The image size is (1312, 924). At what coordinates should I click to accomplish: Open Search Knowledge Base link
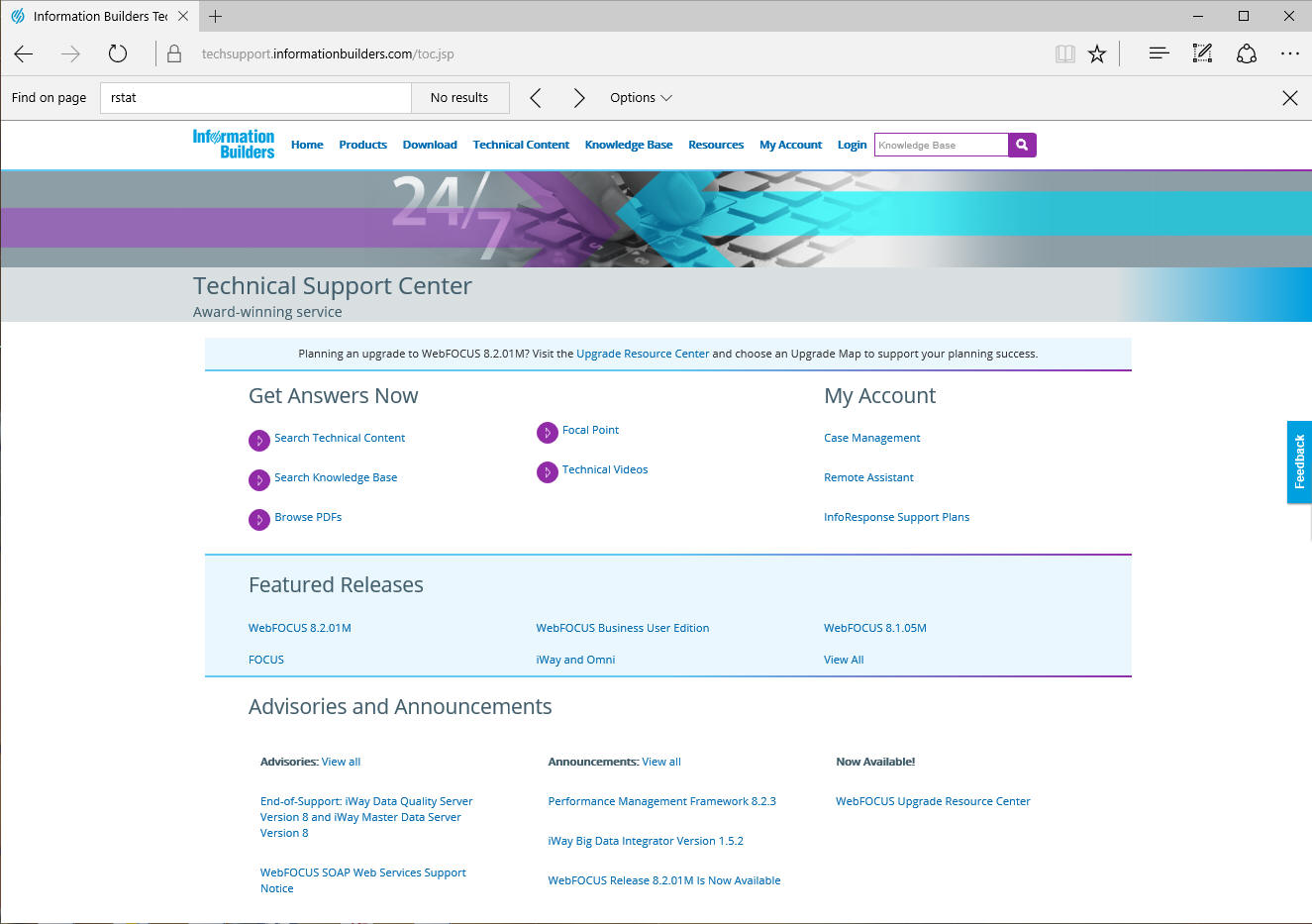pyautogui.click(x=336, y=477)
